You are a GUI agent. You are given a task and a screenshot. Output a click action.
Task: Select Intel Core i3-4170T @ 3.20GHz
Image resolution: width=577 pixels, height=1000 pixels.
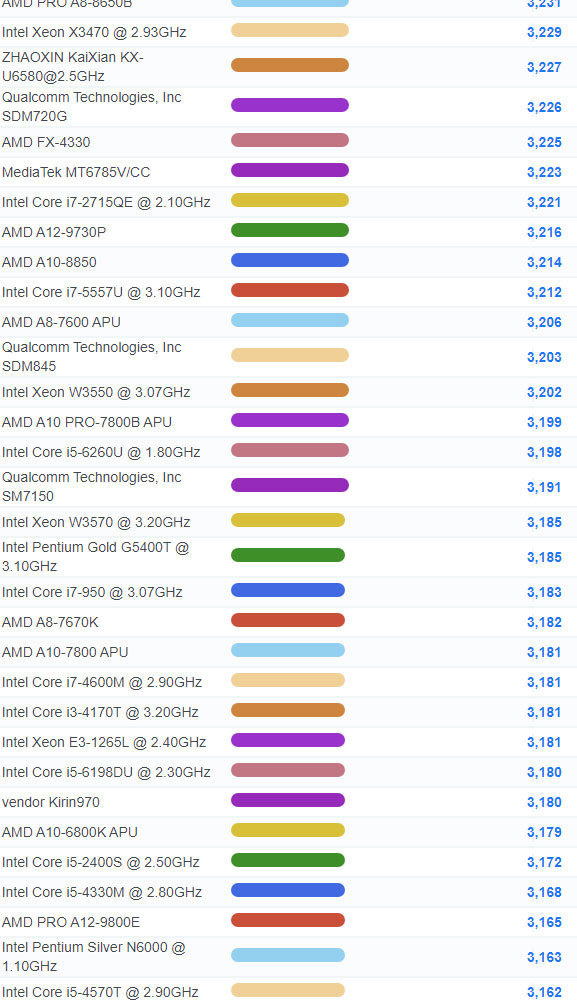tap(100, 712)
